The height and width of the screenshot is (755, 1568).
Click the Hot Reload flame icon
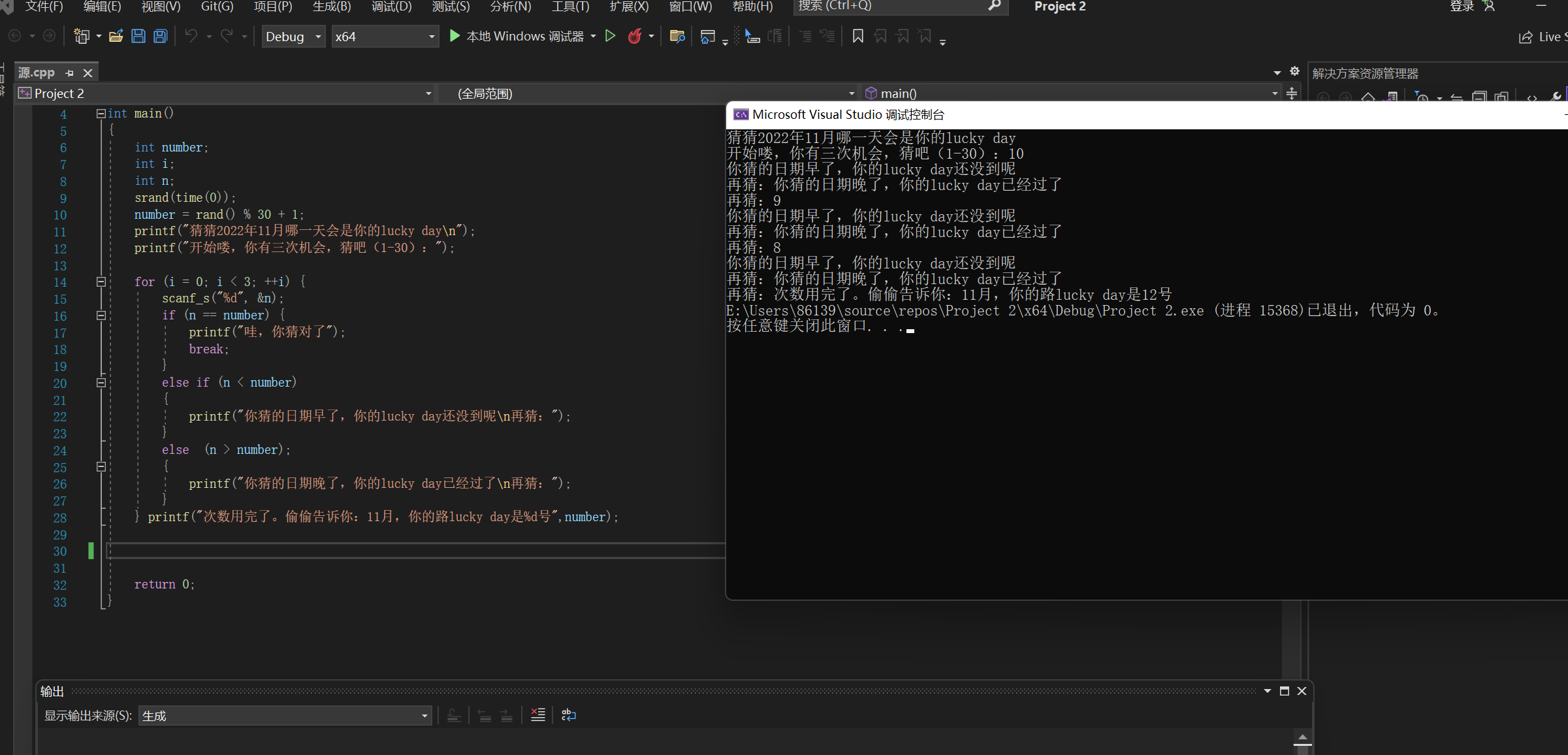pos(634,37)
